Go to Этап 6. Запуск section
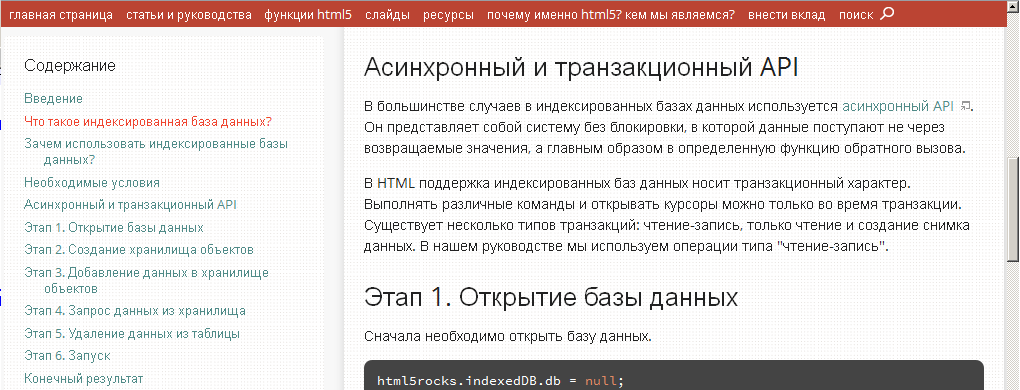 click(x=67, y=356)
